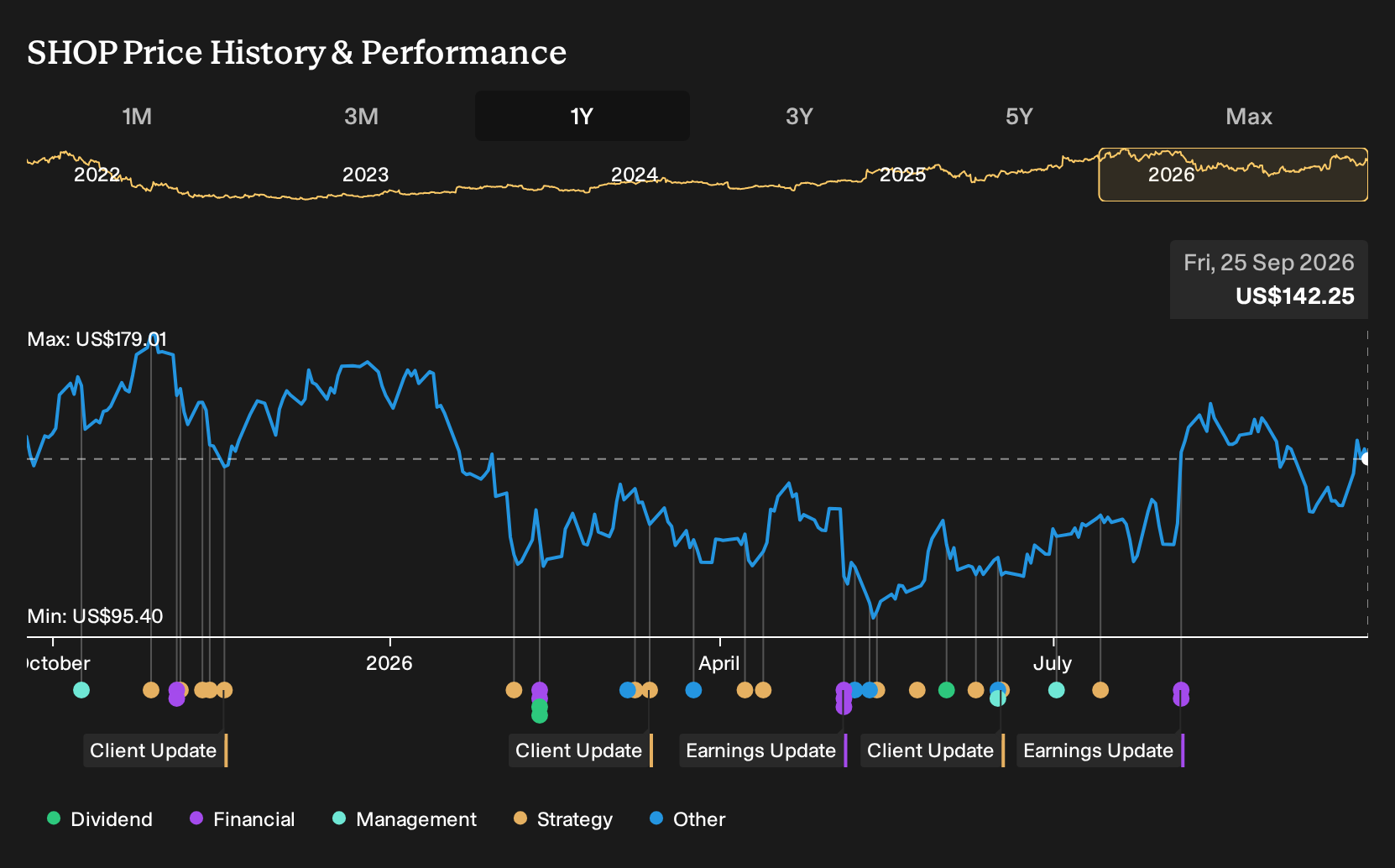Open the Client Update label below October

[155, 750]
